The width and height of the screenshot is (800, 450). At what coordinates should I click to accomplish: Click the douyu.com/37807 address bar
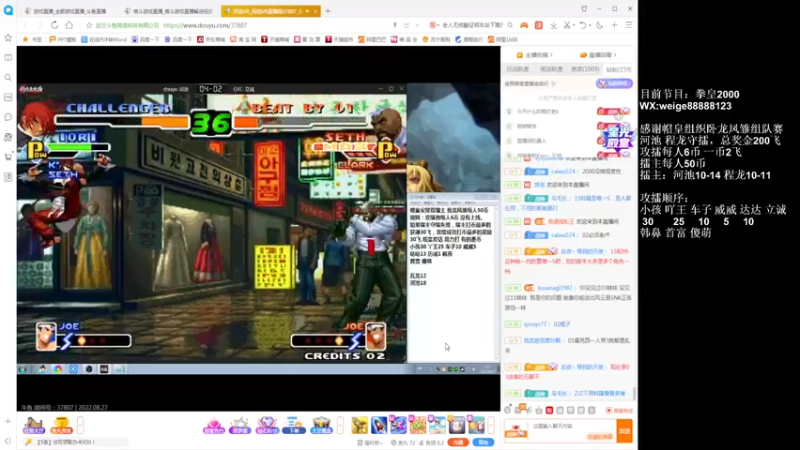coord(205,25)
